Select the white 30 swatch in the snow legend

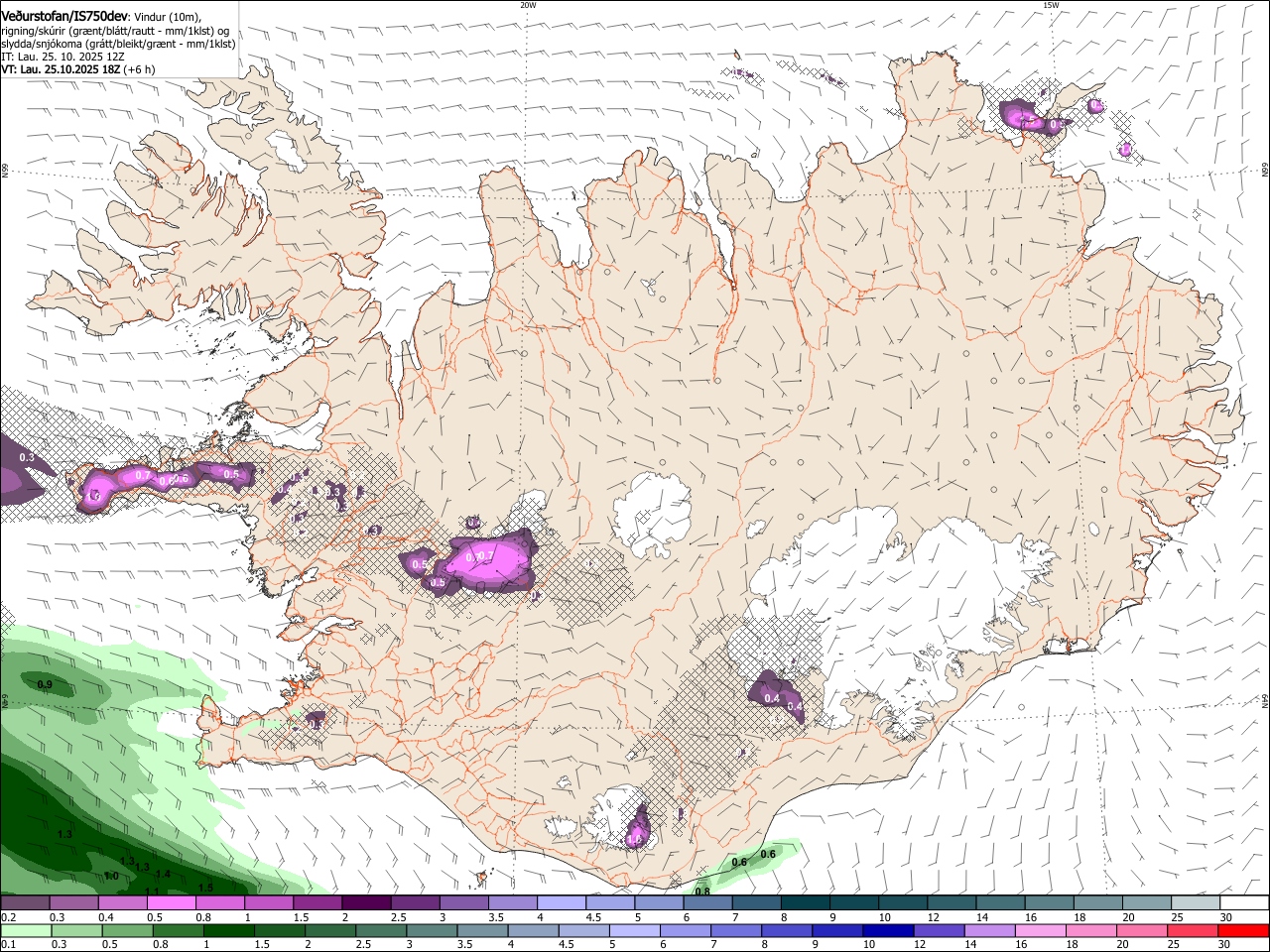[1245, 902]
